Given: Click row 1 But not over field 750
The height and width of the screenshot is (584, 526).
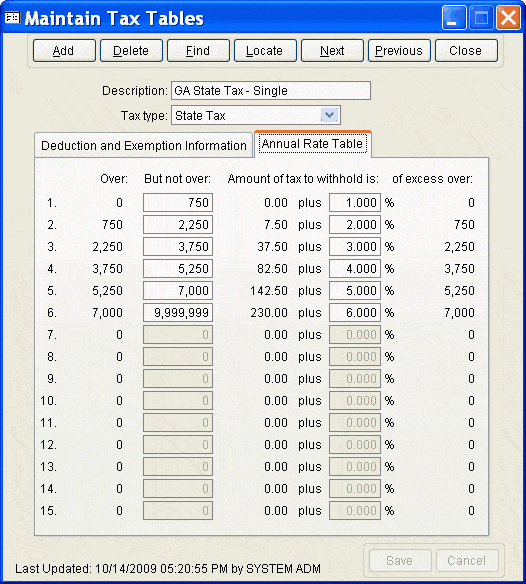Looking at the screenshot, I should point(178,203).
